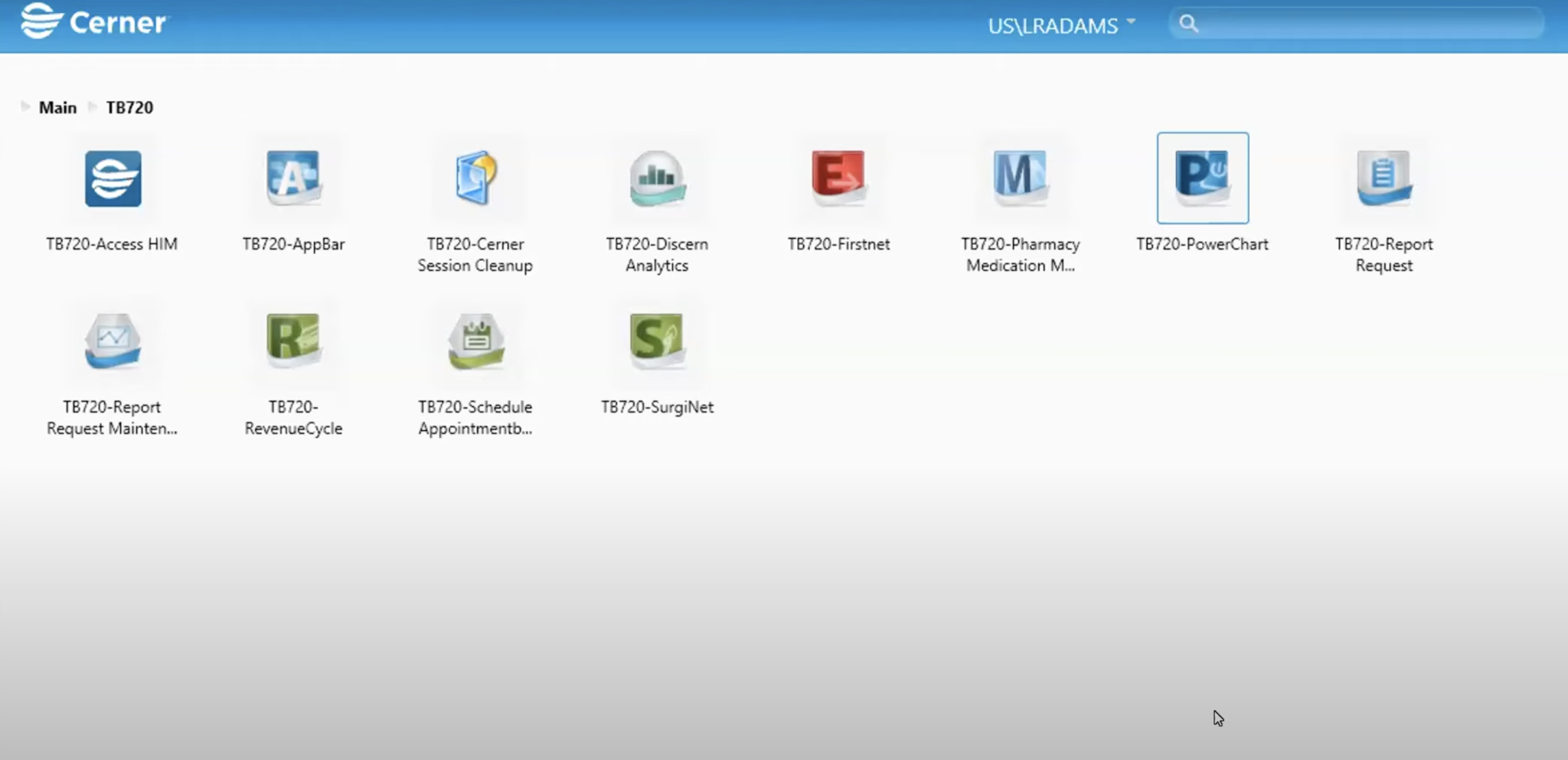Launch the TB720-Pharmacy Medication Manager icon
1568x760 pixels.
pyautogui.click(x=1020, y=178)
